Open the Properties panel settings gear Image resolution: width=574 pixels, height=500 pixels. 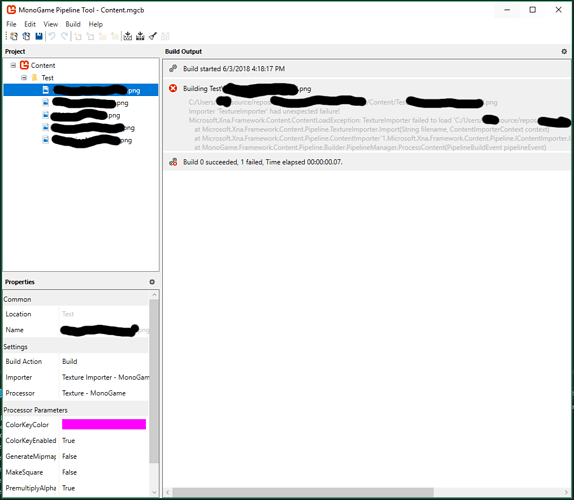click(x=152, y=282)
